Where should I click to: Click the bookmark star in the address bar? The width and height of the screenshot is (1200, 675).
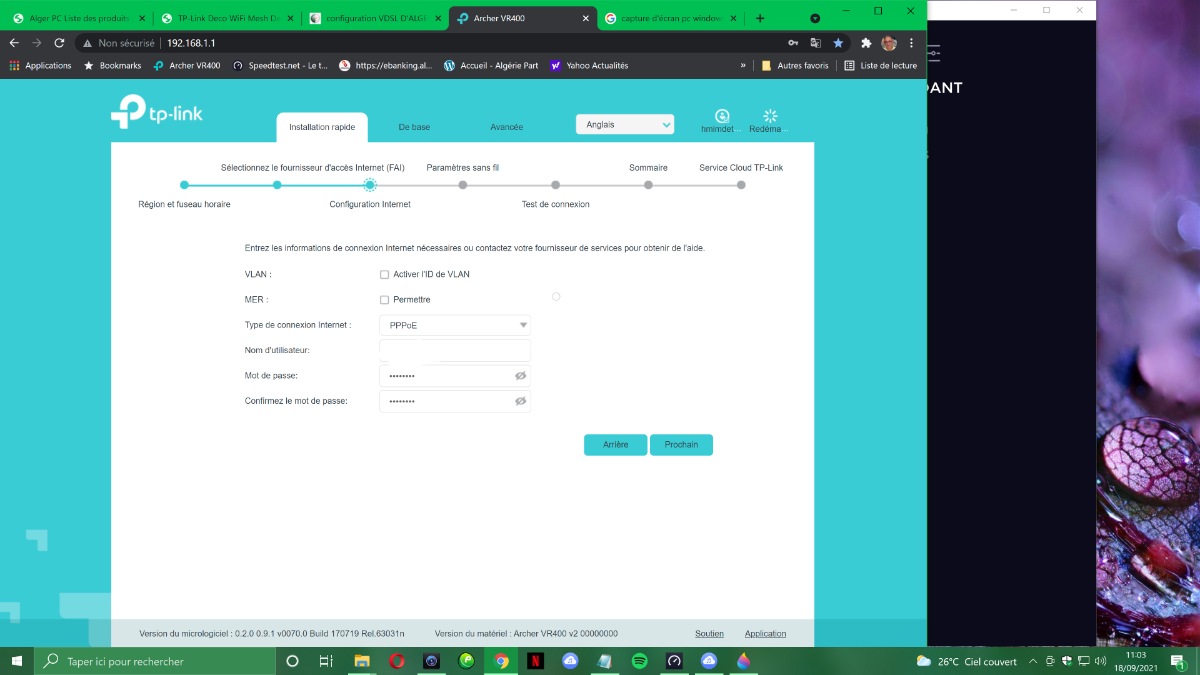click(x=838, y=43)
